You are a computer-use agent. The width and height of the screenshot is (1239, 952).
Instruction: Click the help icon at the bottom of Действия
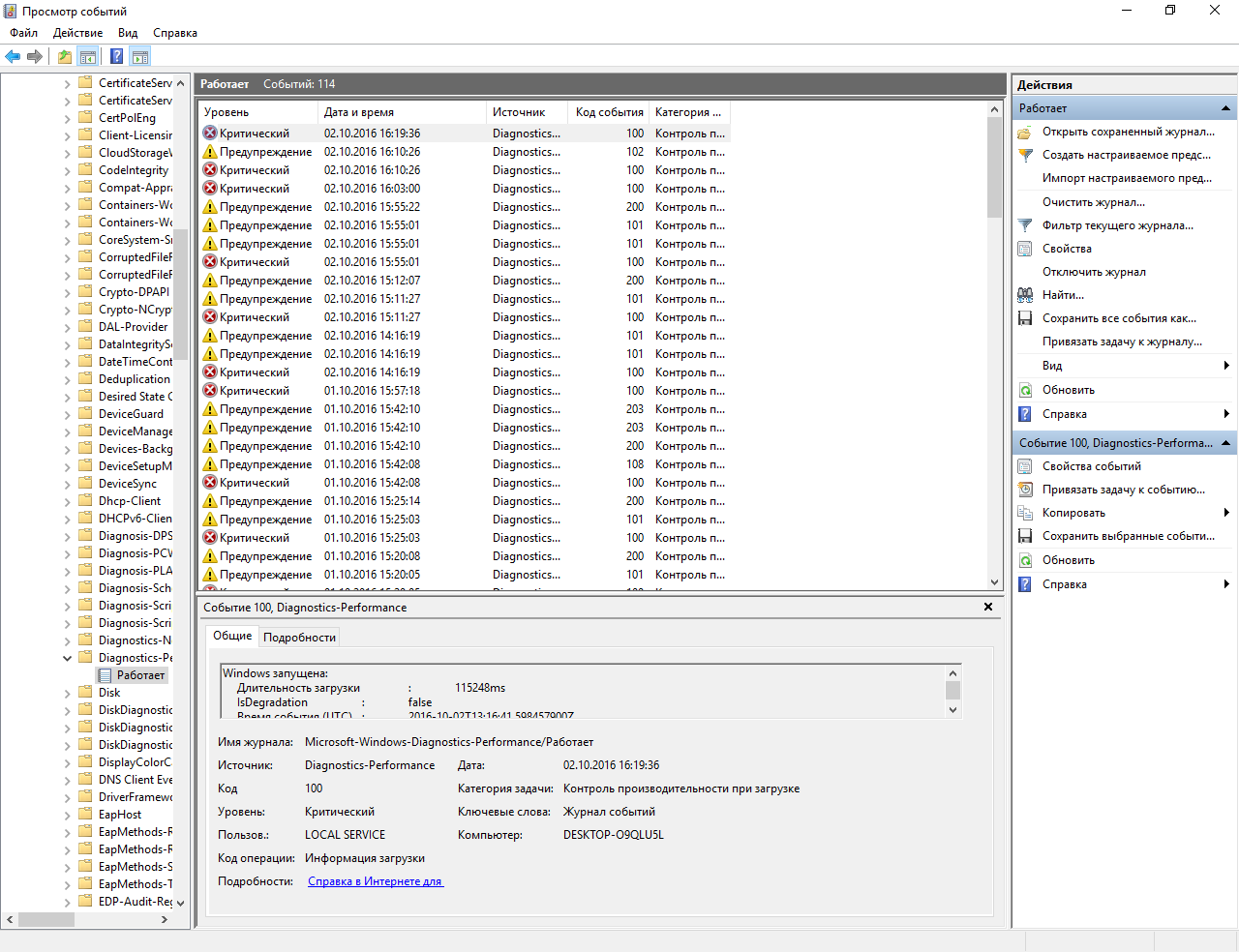tap(1025, 584)
